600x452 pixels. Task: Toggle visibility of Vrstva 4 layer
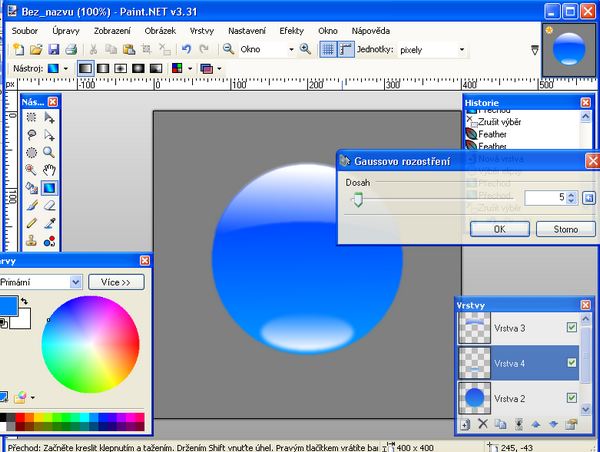click(x=571, y=363)
